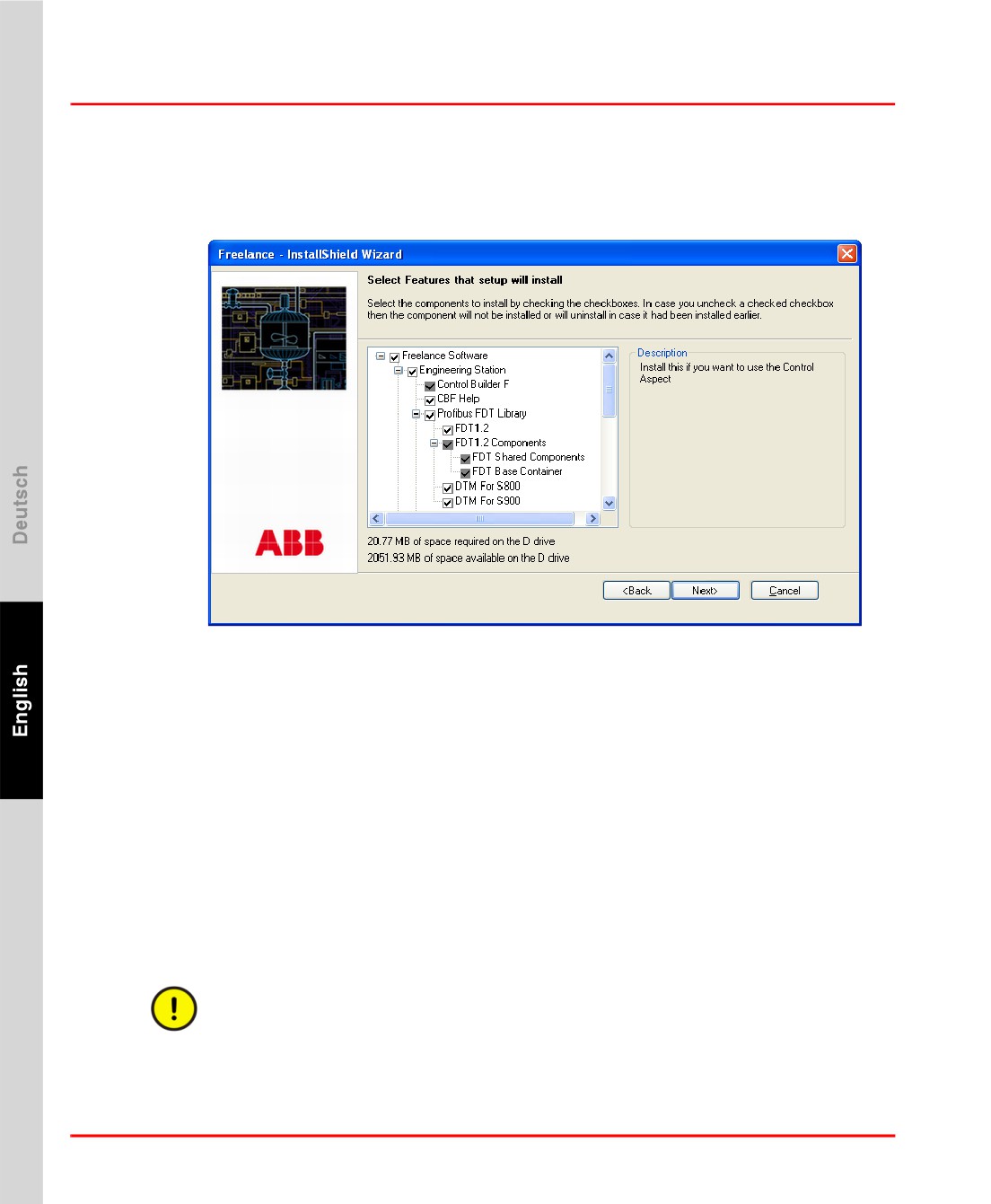Switch to the Deutsch language tab
The image size is (991, 1204).
click(21, 505)
